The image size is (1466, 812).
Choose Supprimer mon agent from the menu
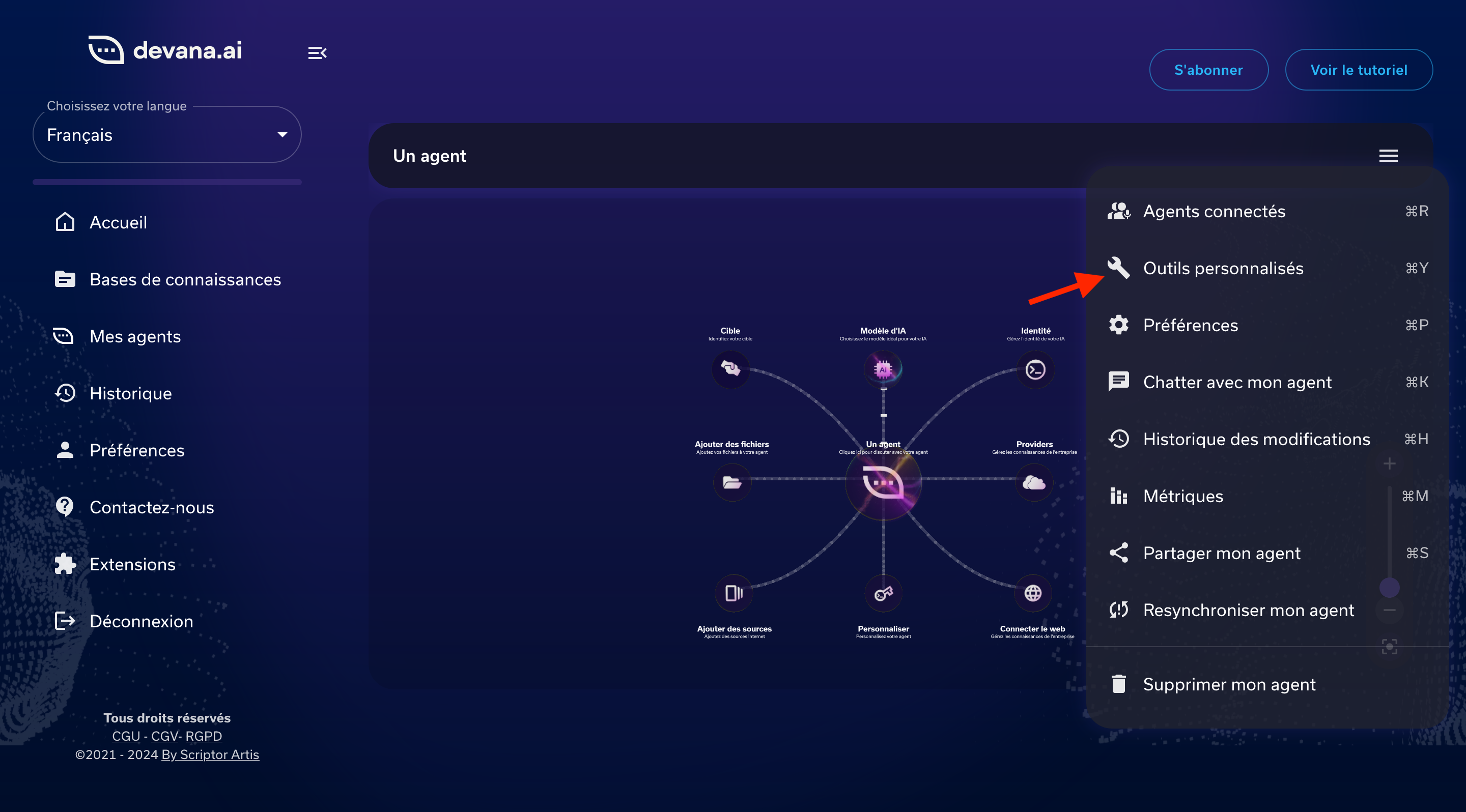pos(1229,684)
